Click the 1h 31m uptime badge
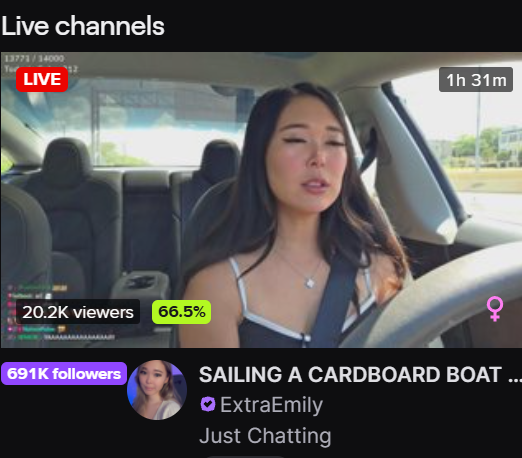Viewport: 522px width, 458px height. (x=476, y=80)
